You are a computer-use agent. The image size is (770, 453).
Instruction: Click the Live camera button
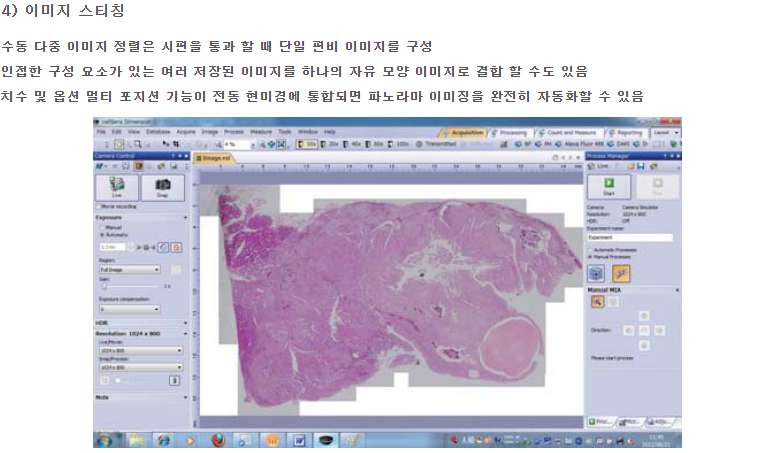(x=116, y=188)
